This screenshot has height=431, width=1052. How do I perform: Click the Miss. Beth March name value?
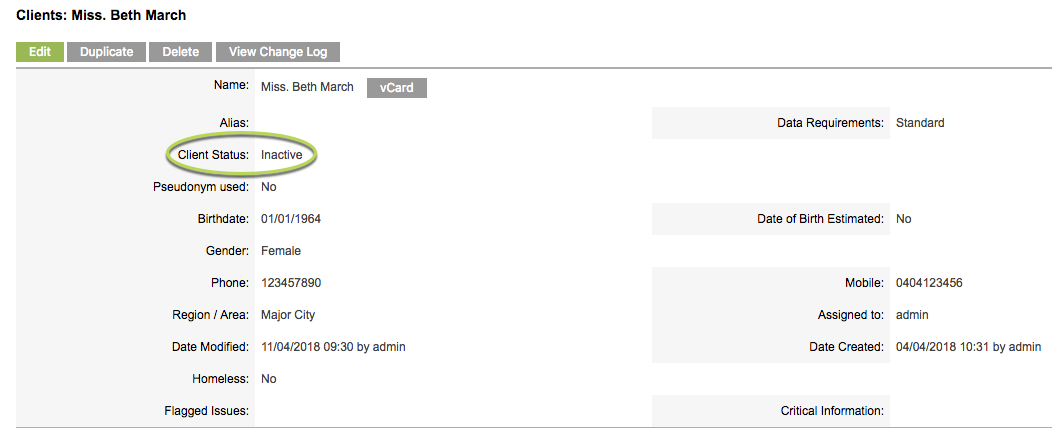(307, 87)
